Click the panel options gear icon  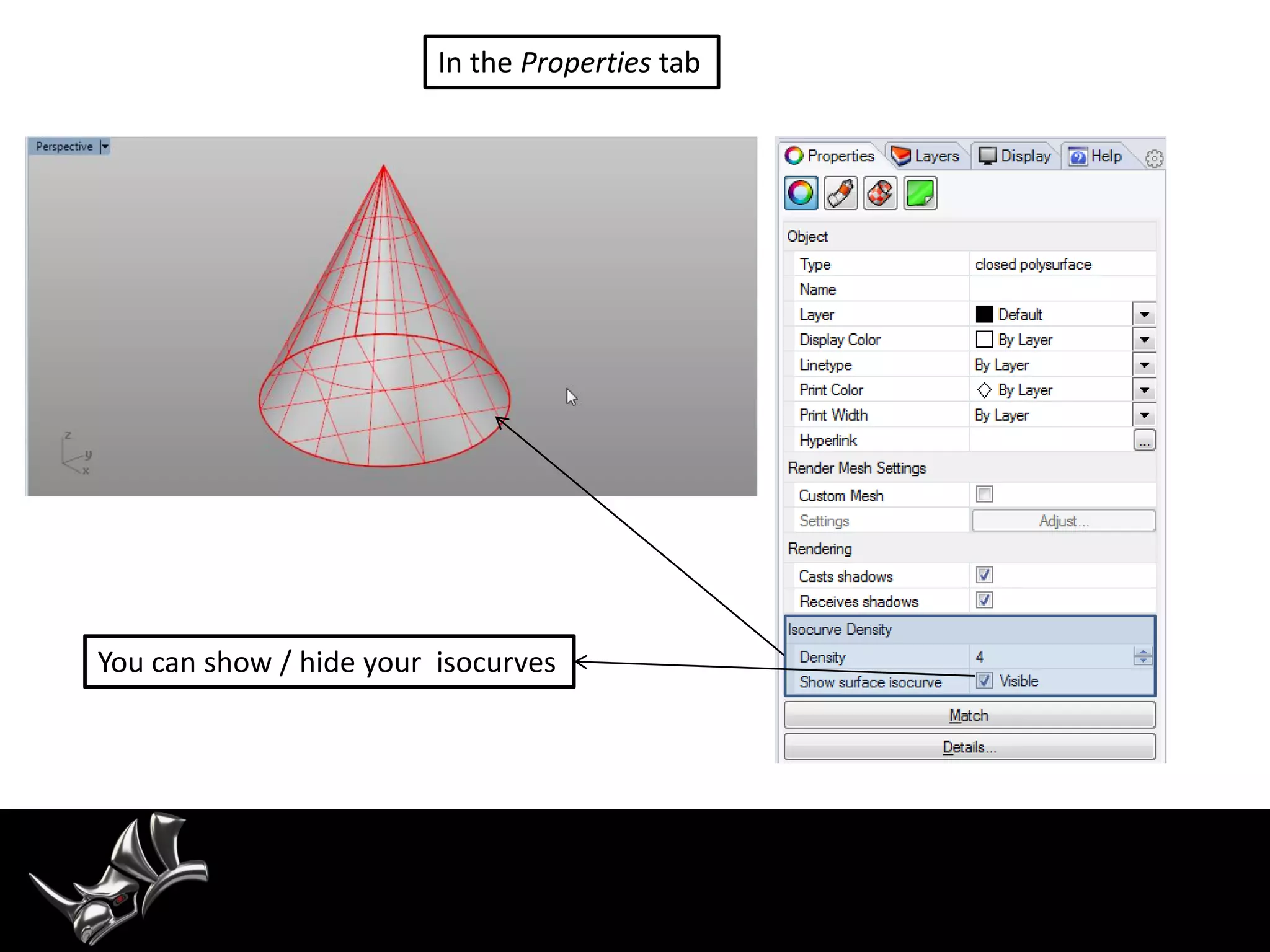(1154, 159)
